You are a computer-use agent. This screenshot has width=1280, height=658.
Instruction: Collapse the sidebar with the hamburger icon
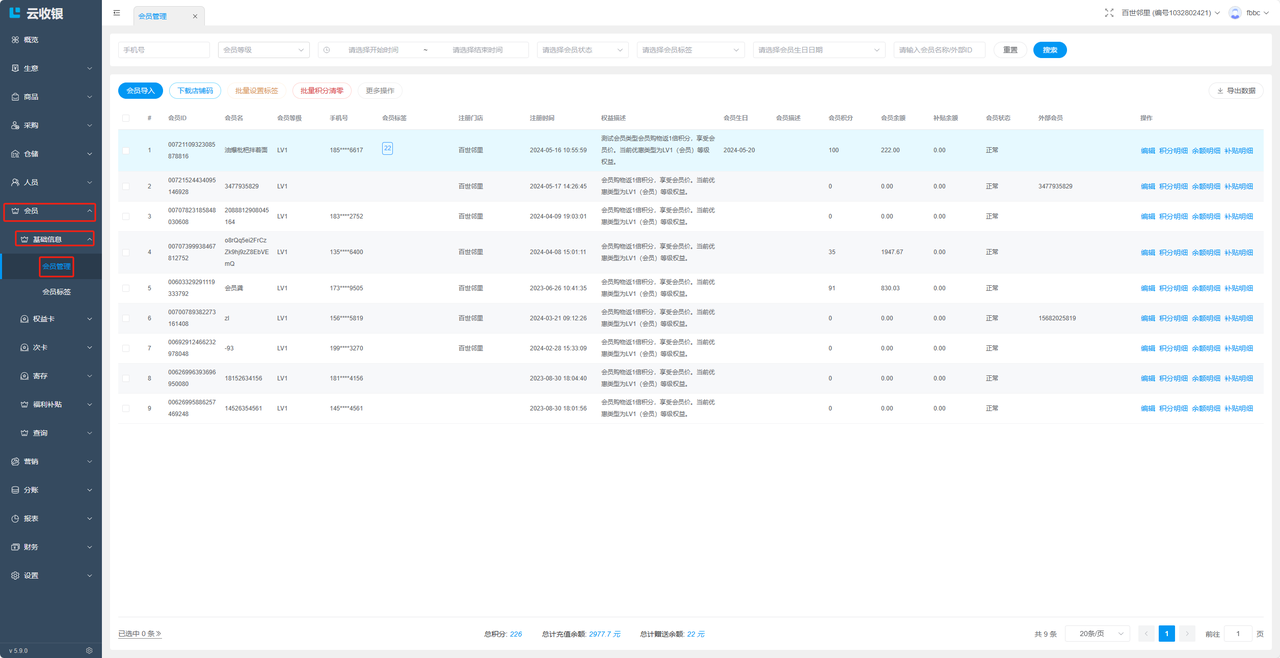click(x=117, y=13)
